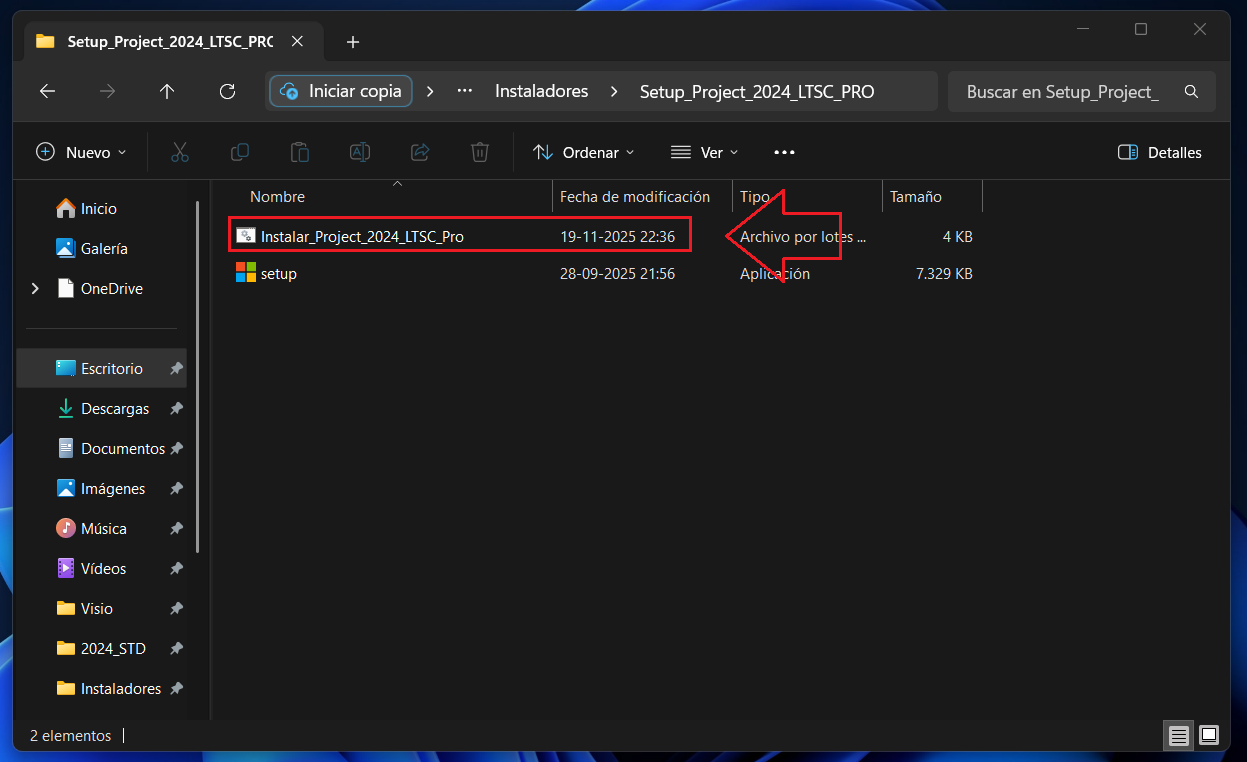
Task: Click Instaladores in the breadcrumb
Action: [x=542, y=91]
